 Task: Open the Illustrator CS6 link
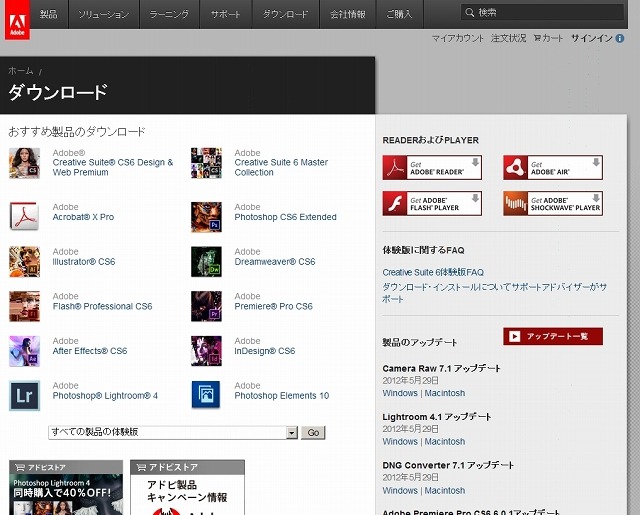pos(84,262)
